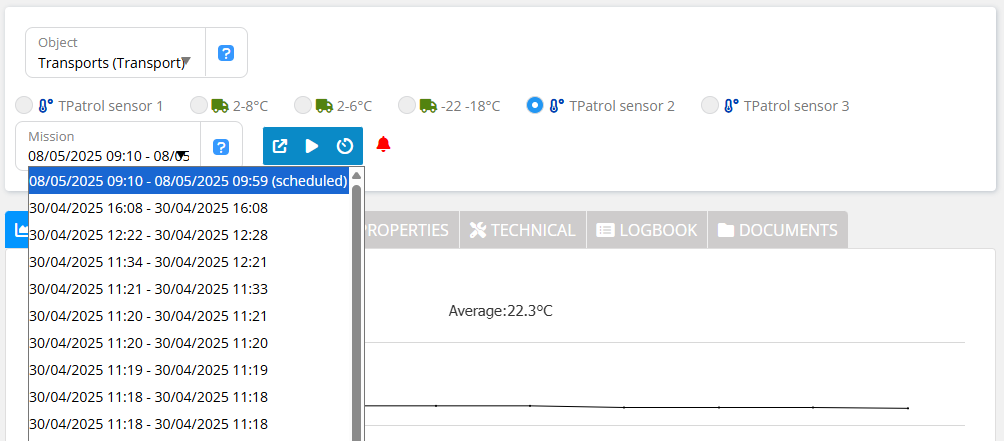Click the red alarm bell icon
The width and height of the screenshot is (1004, 441).
pos(383,145)
